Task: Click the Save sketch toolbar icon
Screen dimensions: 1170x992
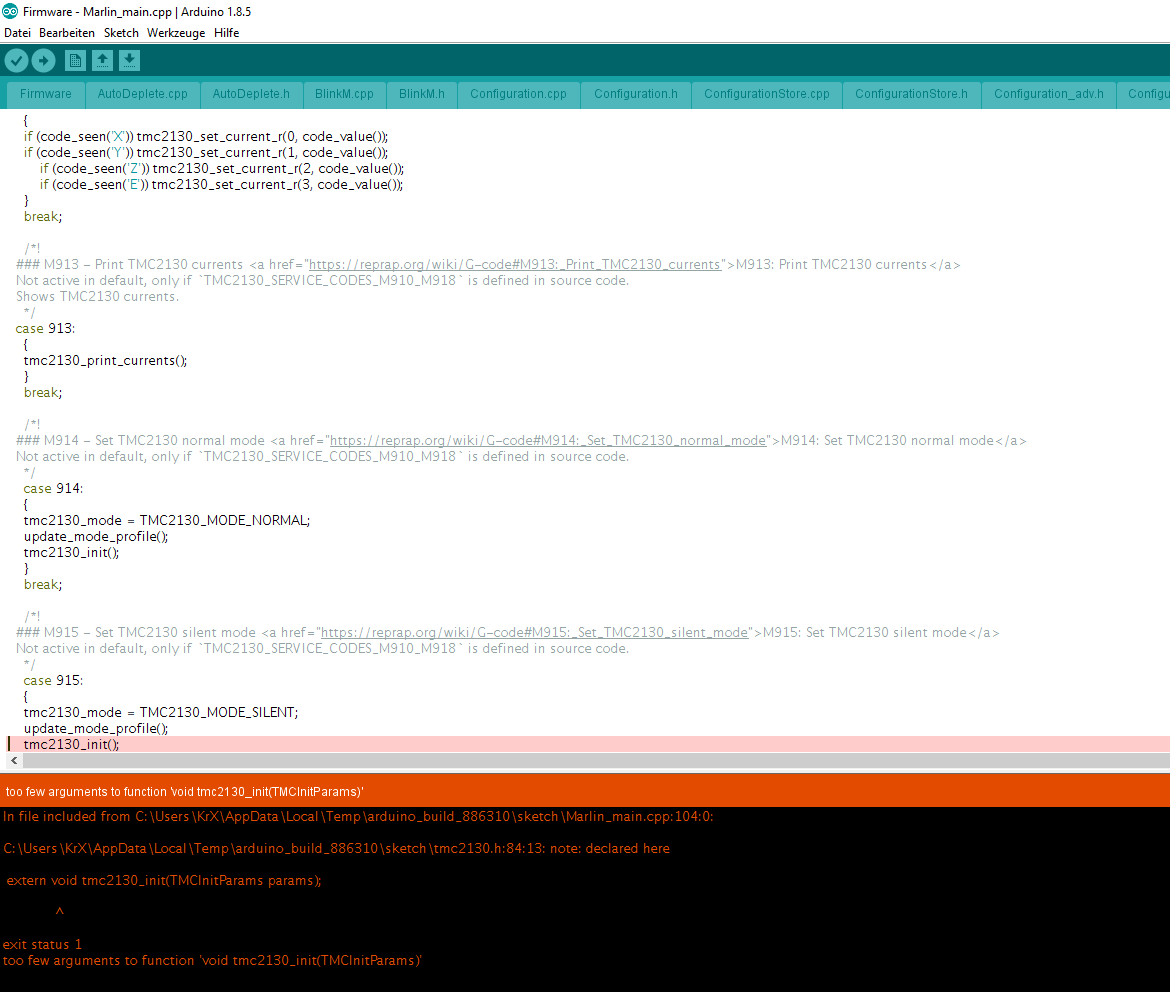Action: (x=129, y=60)
